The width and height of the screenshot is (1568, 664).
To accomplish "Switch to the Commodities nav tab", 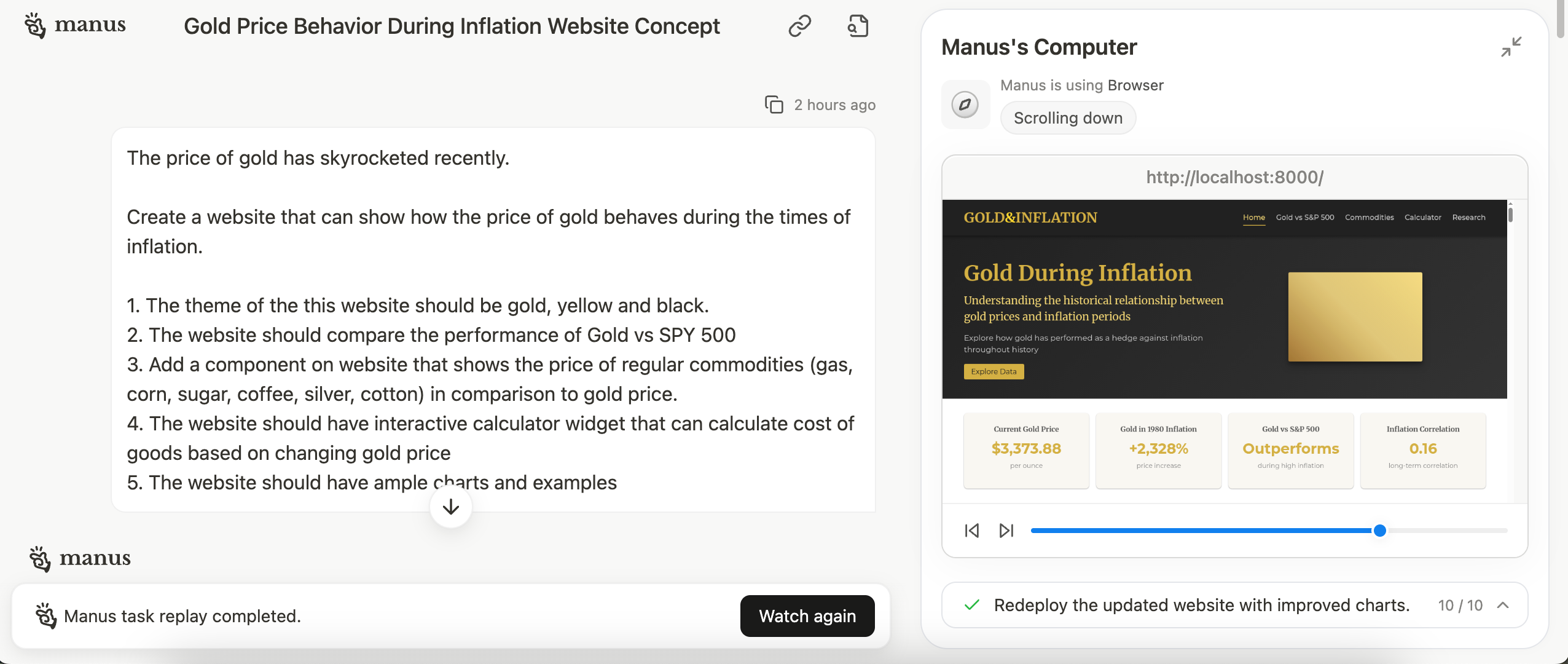I will (1369, 218).
